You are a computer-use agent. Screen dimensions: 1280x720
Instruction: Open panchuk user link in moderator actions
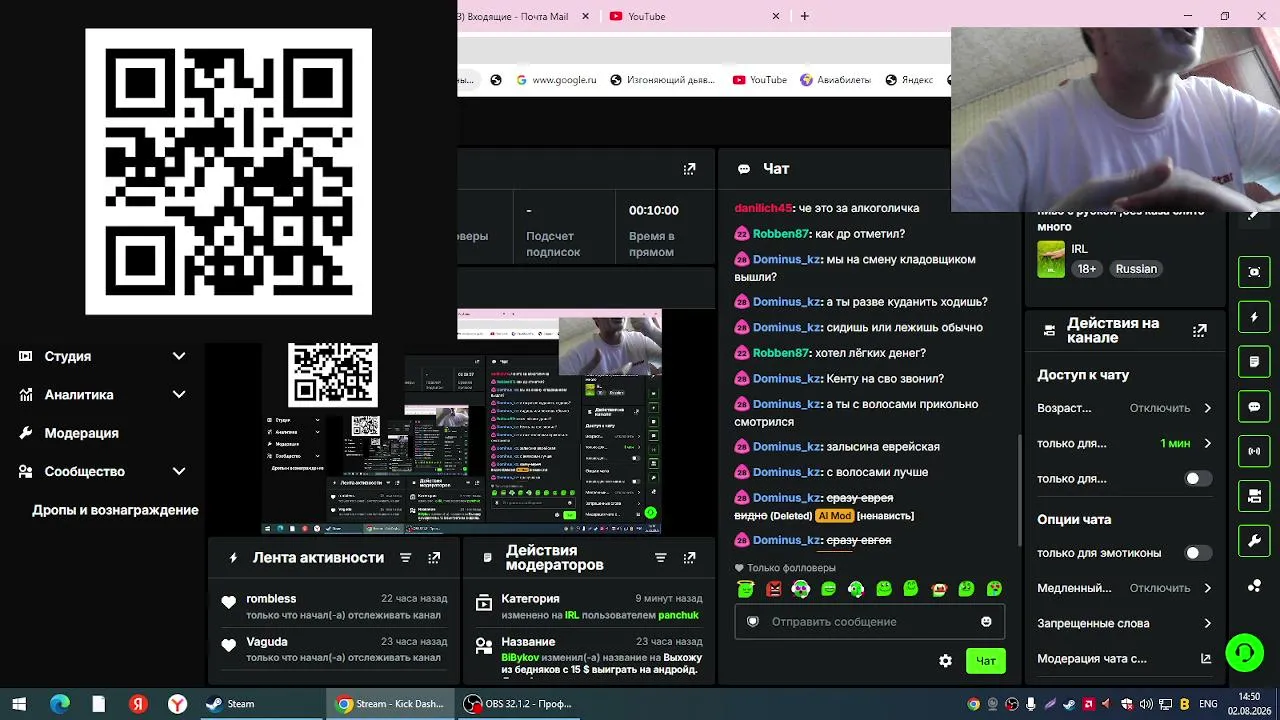pos(678,616)
